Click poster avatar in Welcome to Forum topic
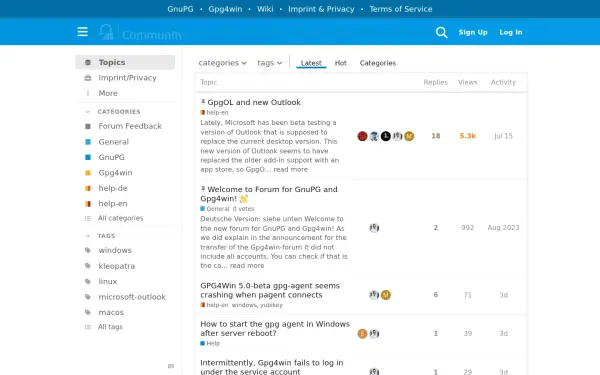The height and width of the screenshot is (375, 600). [x=374, y=228]
